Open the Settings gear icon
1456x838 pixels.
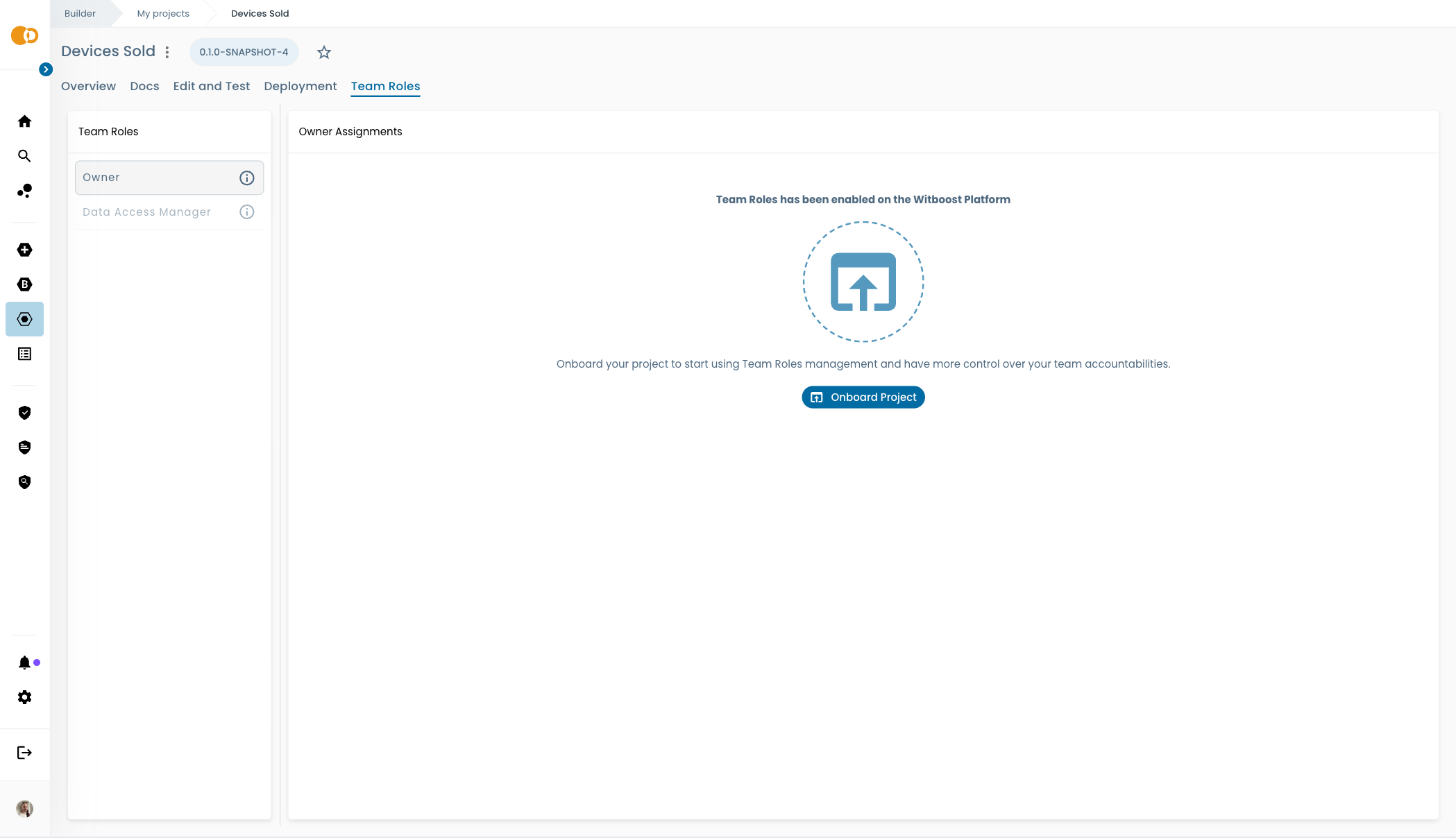24,697
